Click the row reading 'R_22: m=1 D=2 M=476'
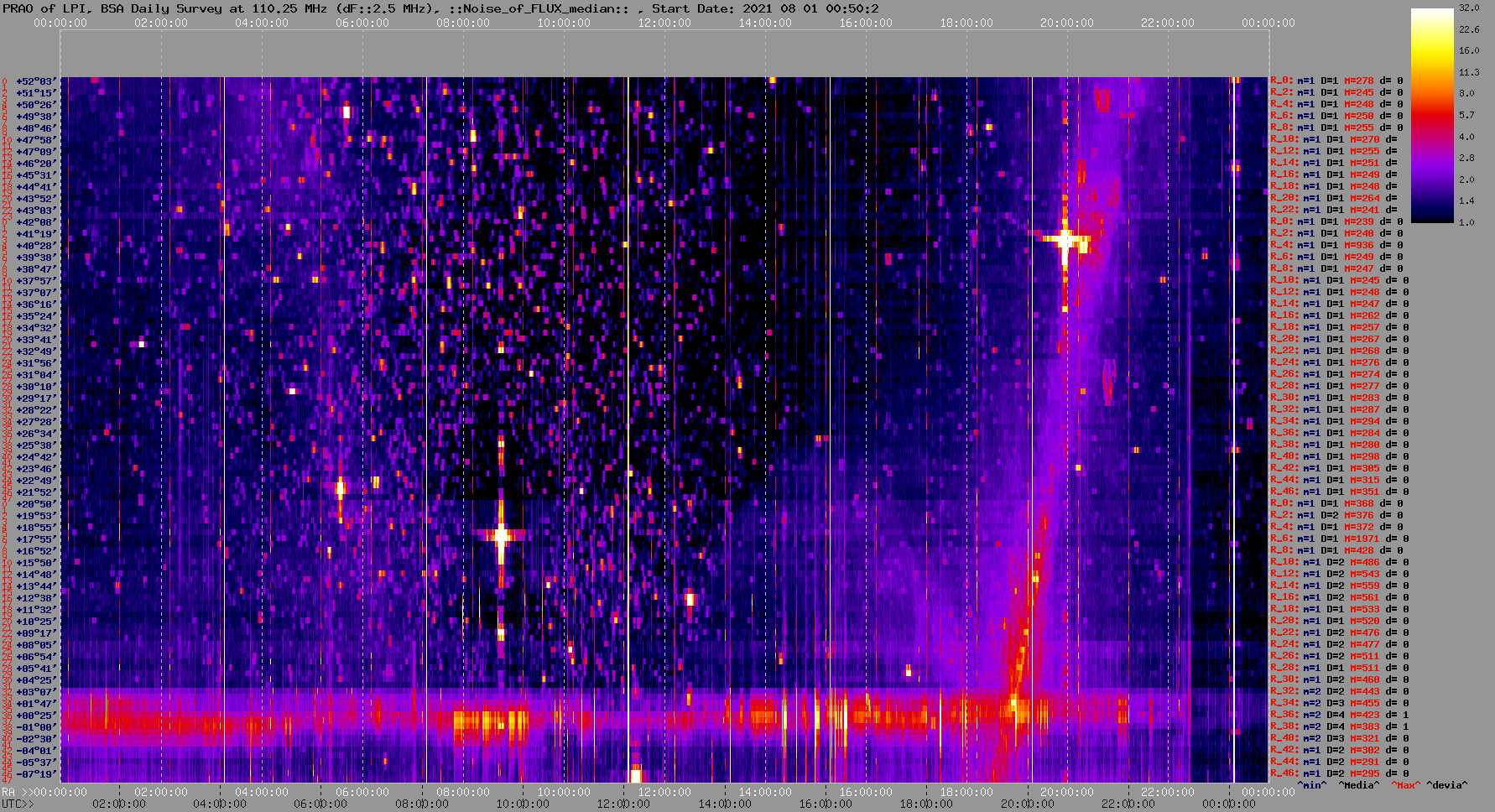Viewport: 1495px width, 812px height. 1339,633
